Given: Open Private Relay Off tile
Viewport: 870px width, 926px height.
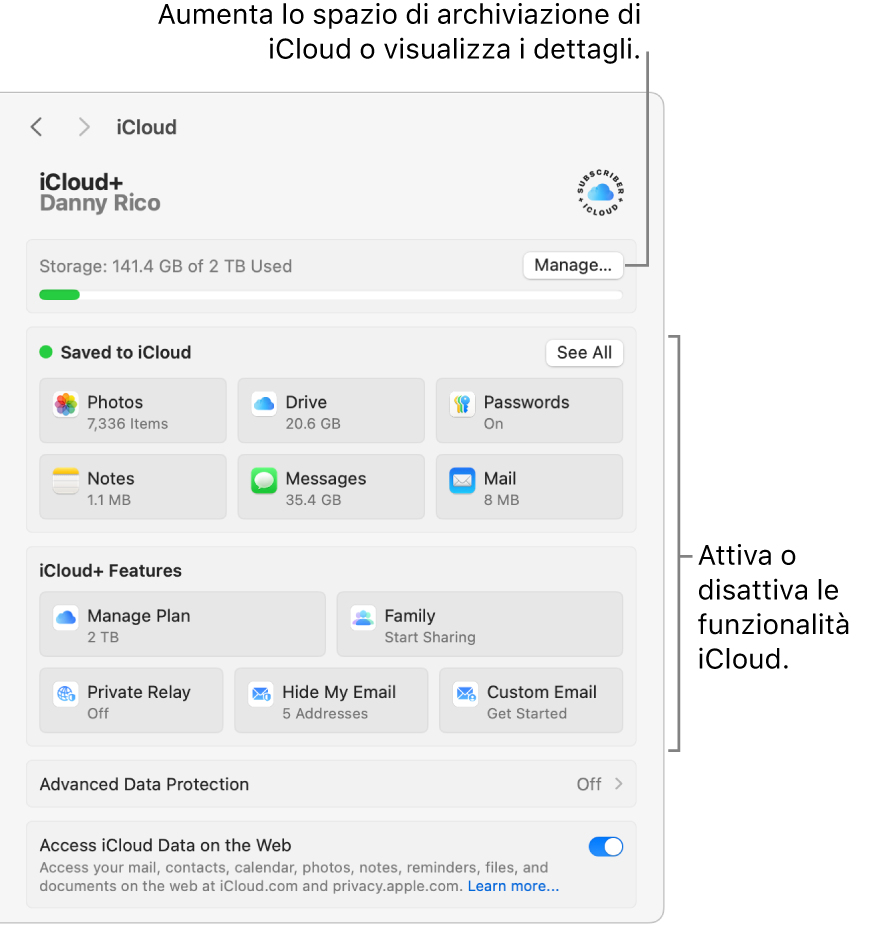Looking at the screenshot, I should (x=131, y=700).
